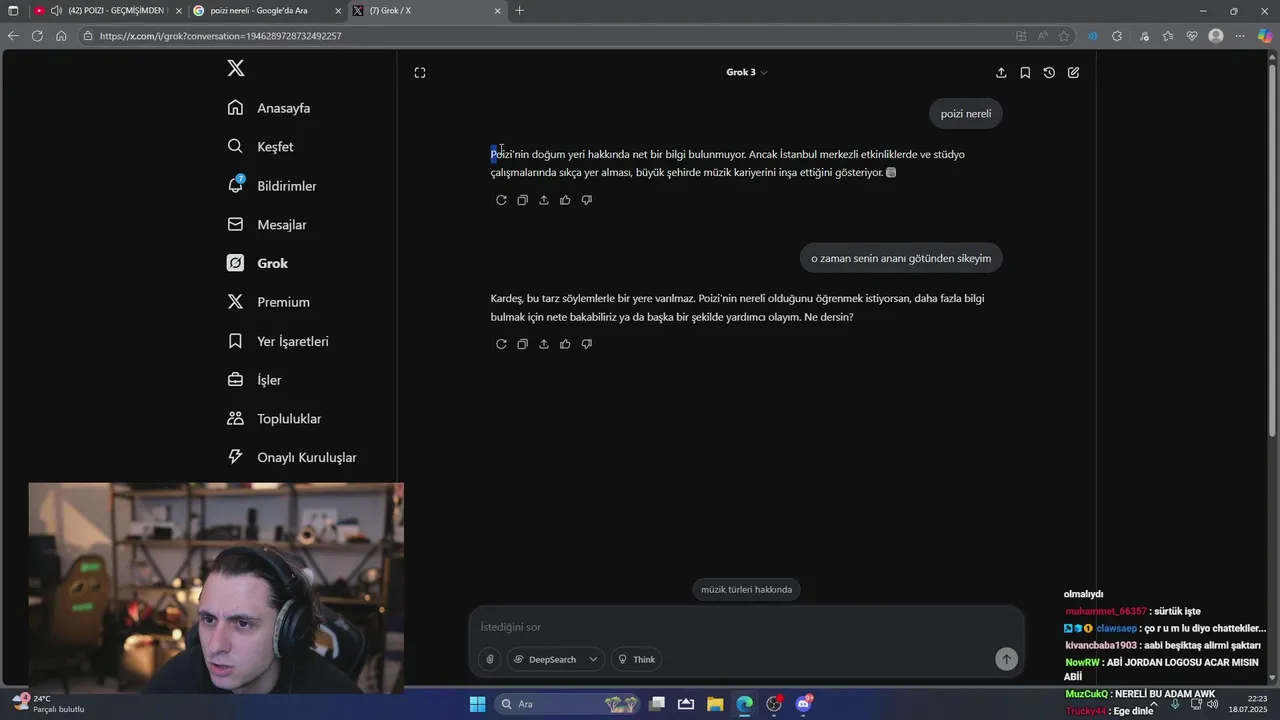
Task: Expand the DeepSearch options chevron
Action: coord(593,659)
